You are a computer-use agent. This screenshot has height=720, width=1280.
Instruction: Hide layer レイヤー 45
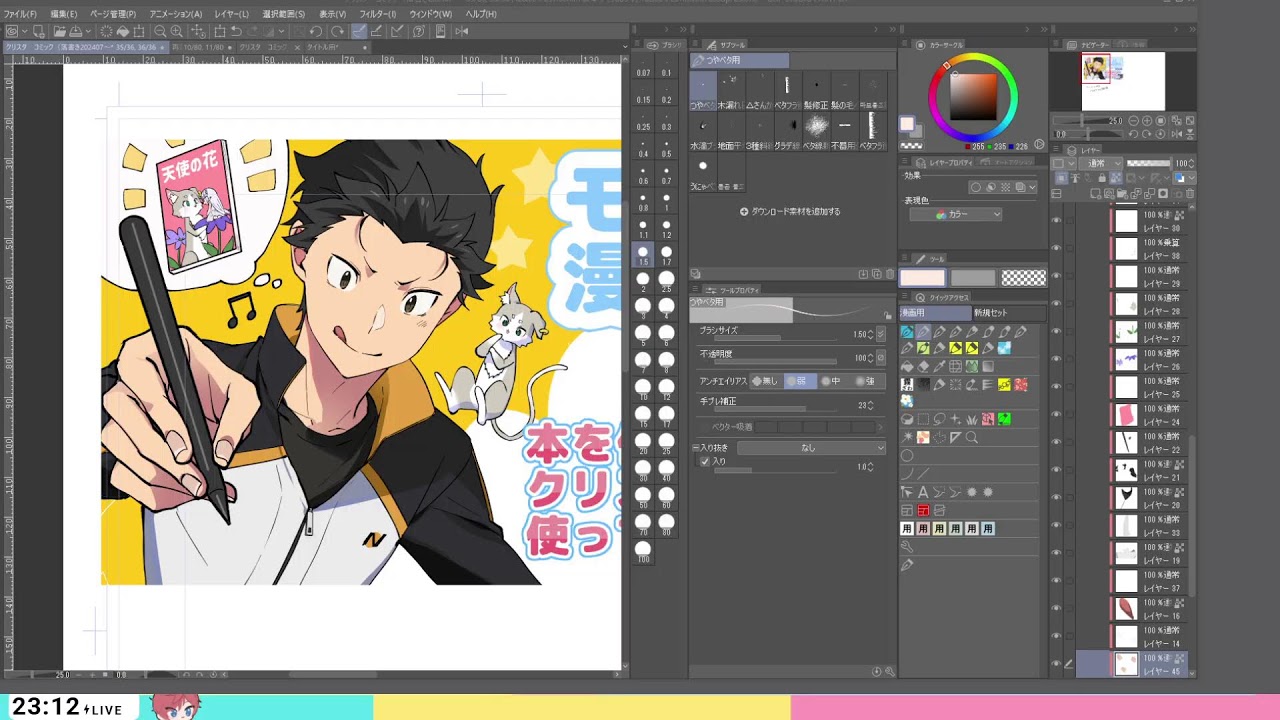1056,664
